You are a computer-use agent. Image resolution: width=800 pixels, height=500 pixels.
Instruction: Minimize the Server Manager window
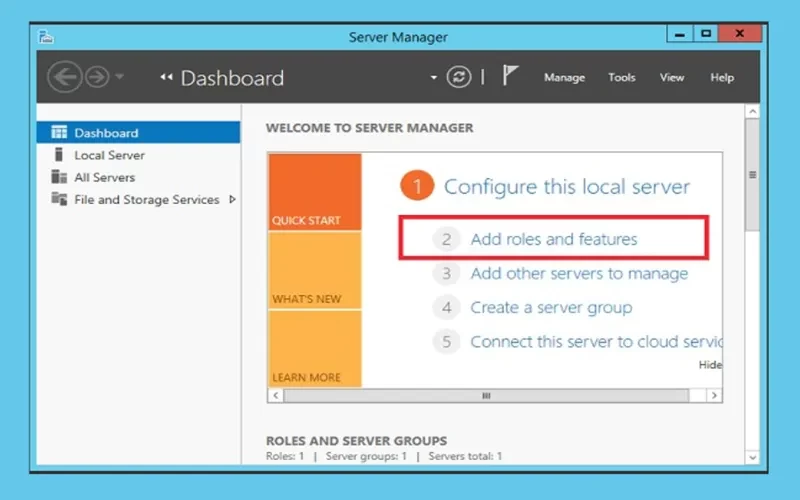pyautogui.click(x=680, y=34)
